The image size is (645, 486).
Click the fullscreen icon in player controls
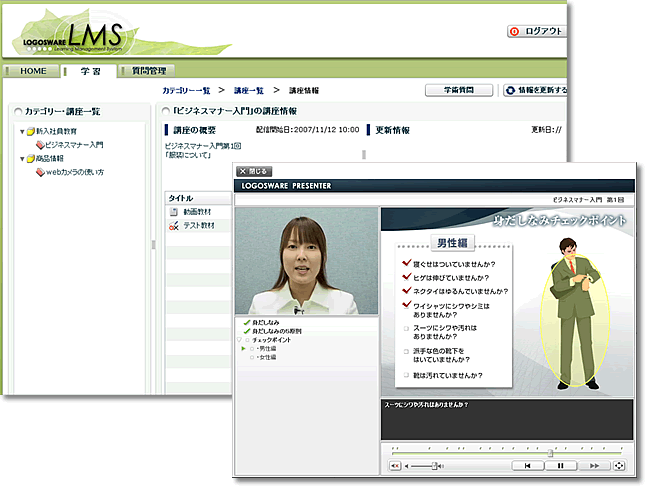(619, 465)
